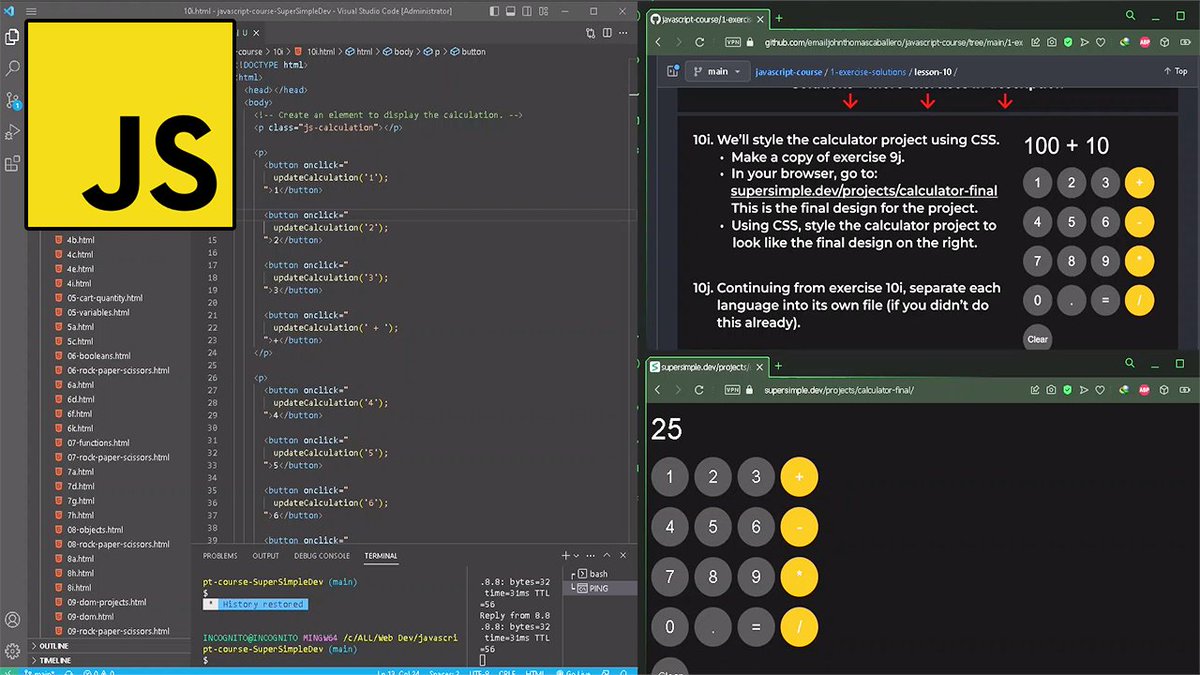
Task: Switch to the PROBLEMS panel tab
Action: click(x=220, y=556)
